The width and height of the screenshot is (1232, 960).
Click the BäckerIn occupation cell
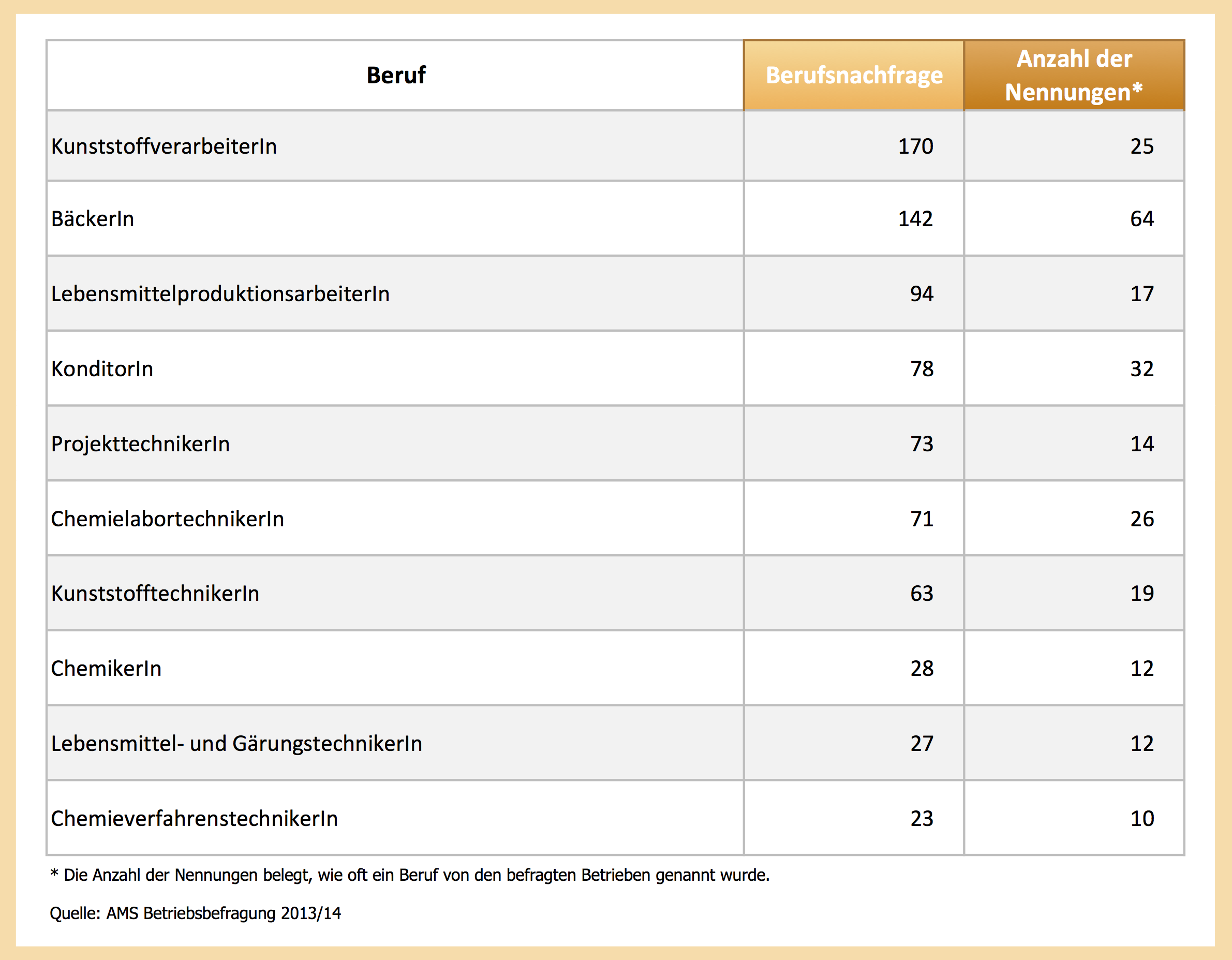(x=93, y=219)
